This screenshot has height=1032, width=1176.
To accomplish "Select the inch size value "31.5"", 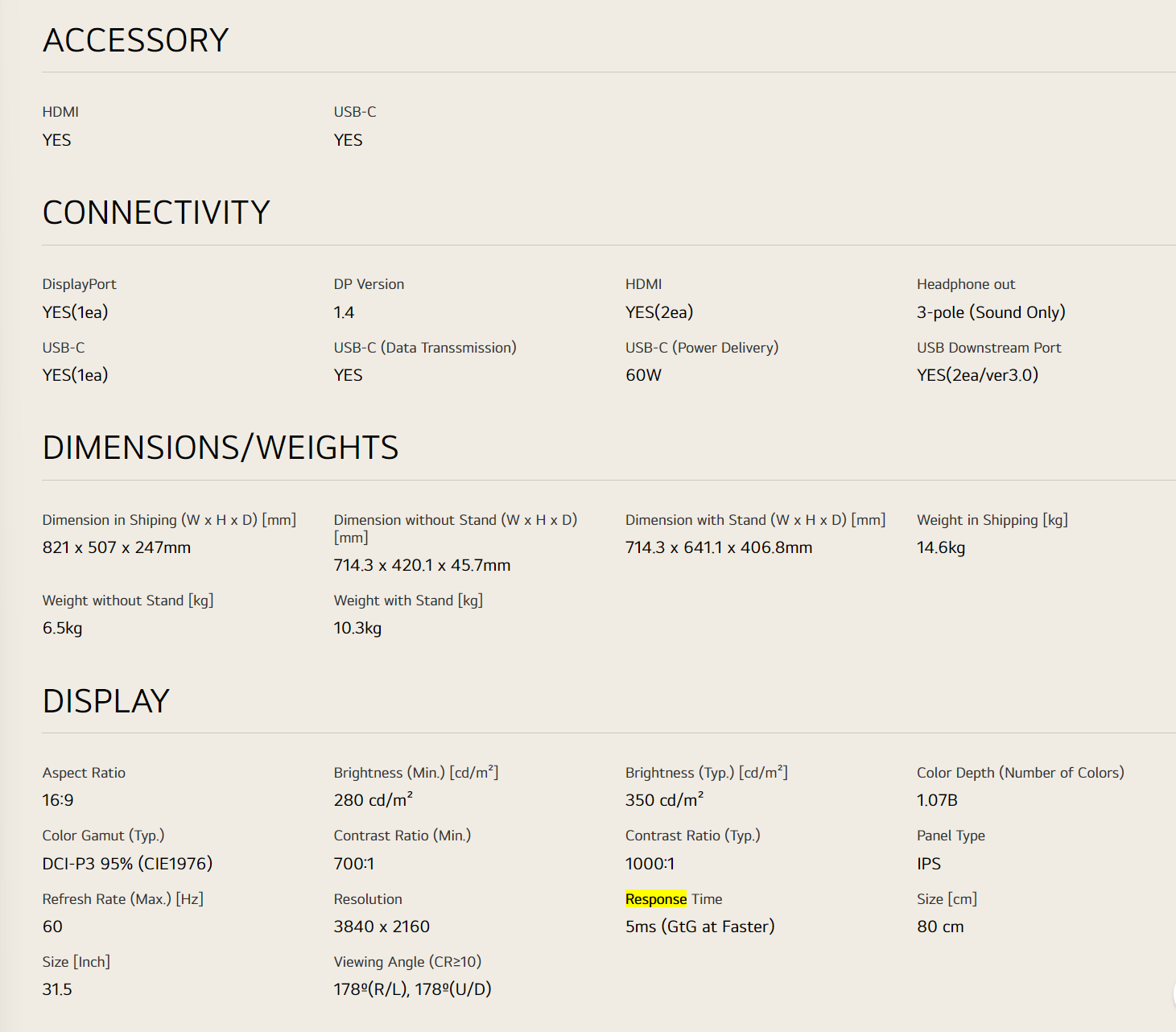I will tap(57, 989).
